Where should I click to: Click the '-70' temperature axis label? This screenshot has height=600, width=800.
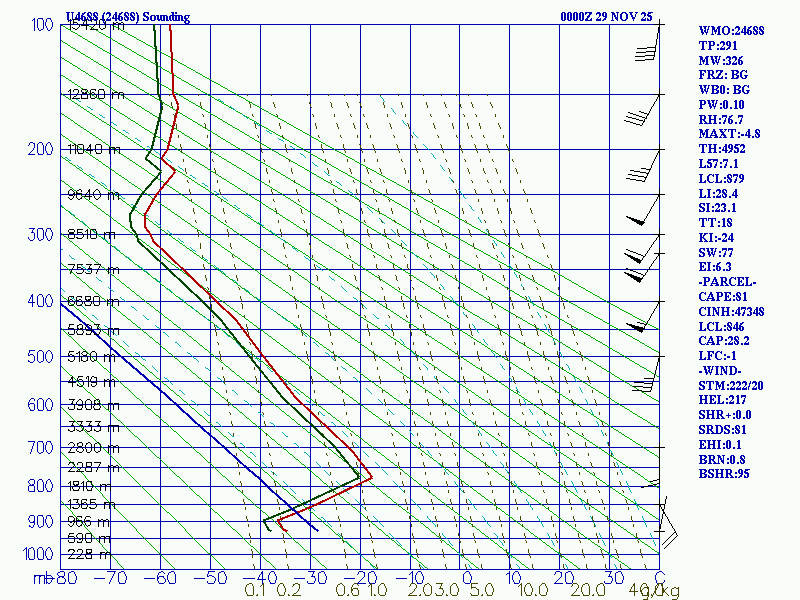coord(110,578)
